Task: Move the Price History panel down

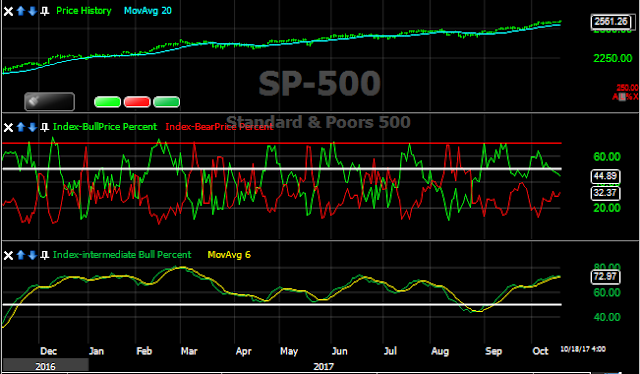Action: [x=33, y=11]
